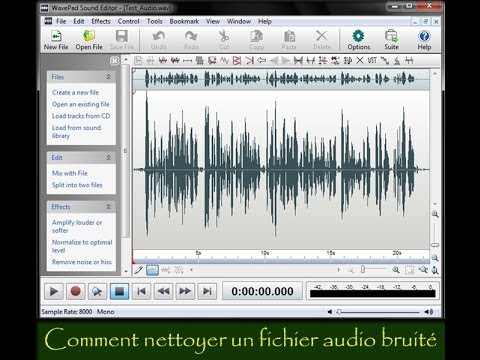Click the New File toolbar icon
480x360 pixels.
point(56,36)
